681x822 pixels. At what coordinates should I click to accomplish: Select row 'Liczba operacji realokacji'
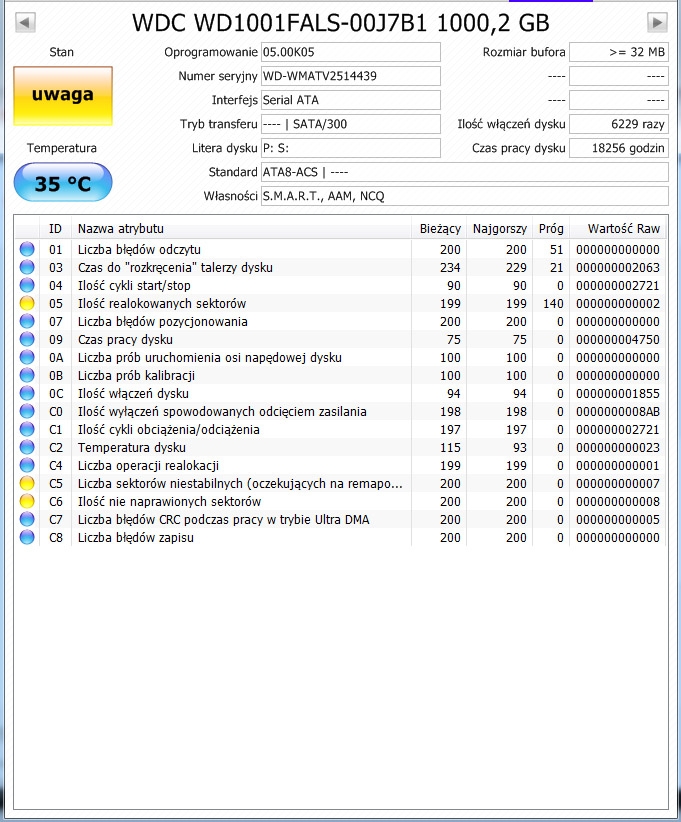click(x=341, y=466)
